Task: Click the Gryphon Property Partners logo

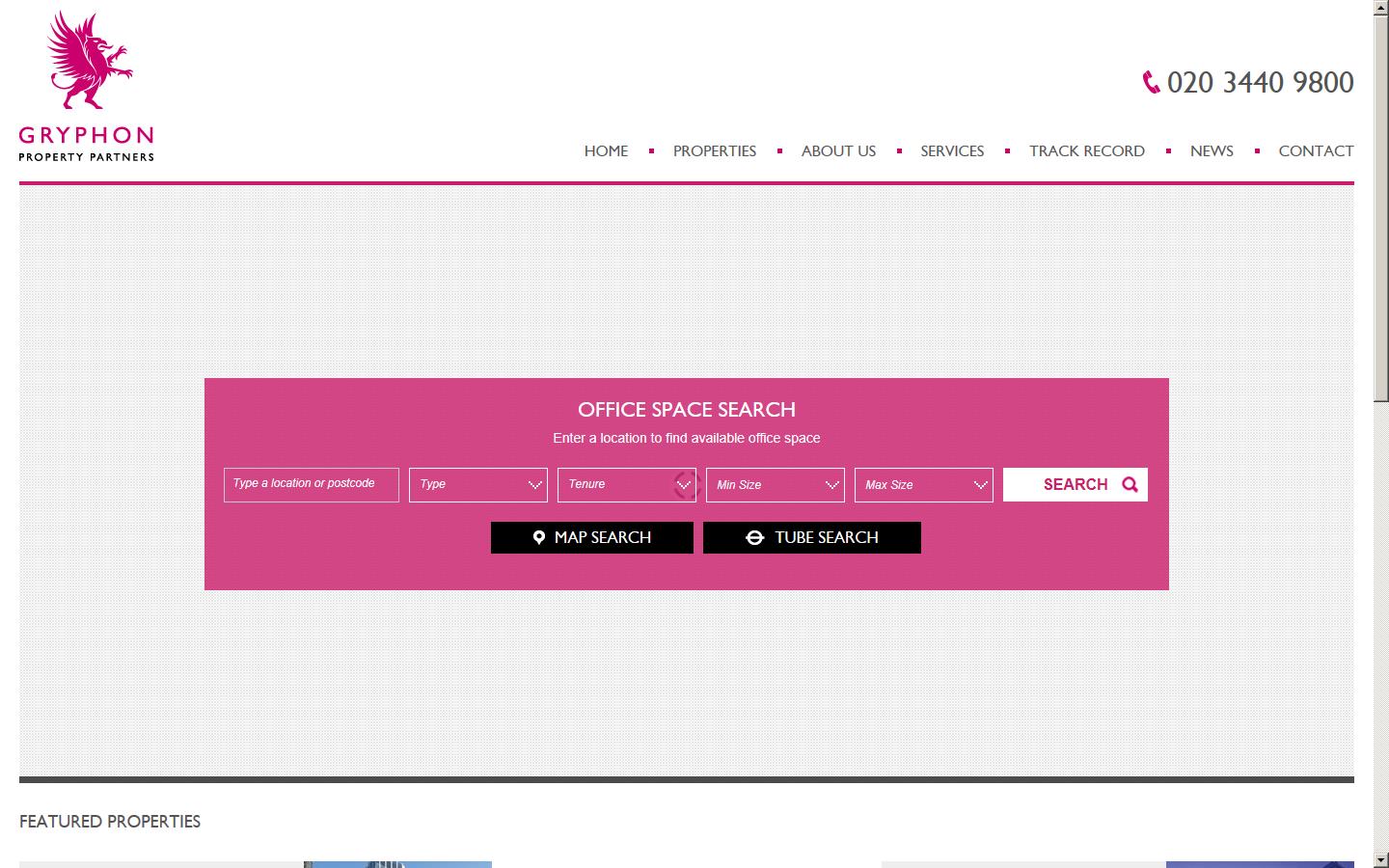Action: pos(86,86)
